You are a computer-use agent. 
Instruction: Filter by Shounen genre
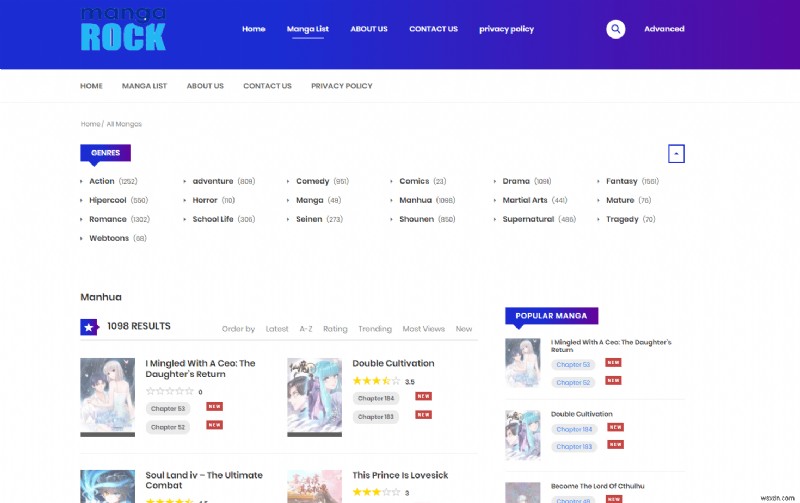pyautogui.click(x=416, y=219)
